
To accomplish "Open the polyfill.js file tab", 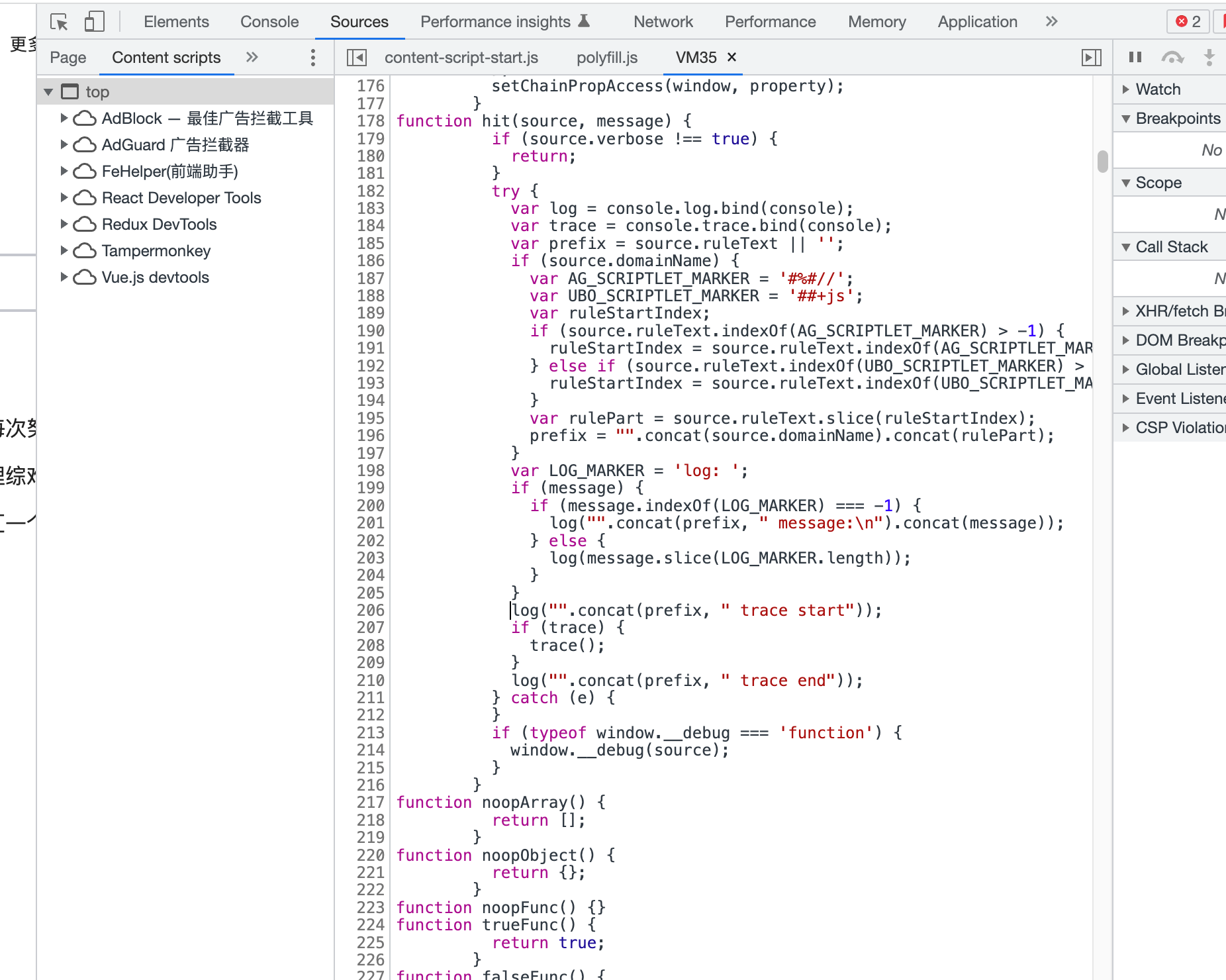I will [x=606, y=58].
